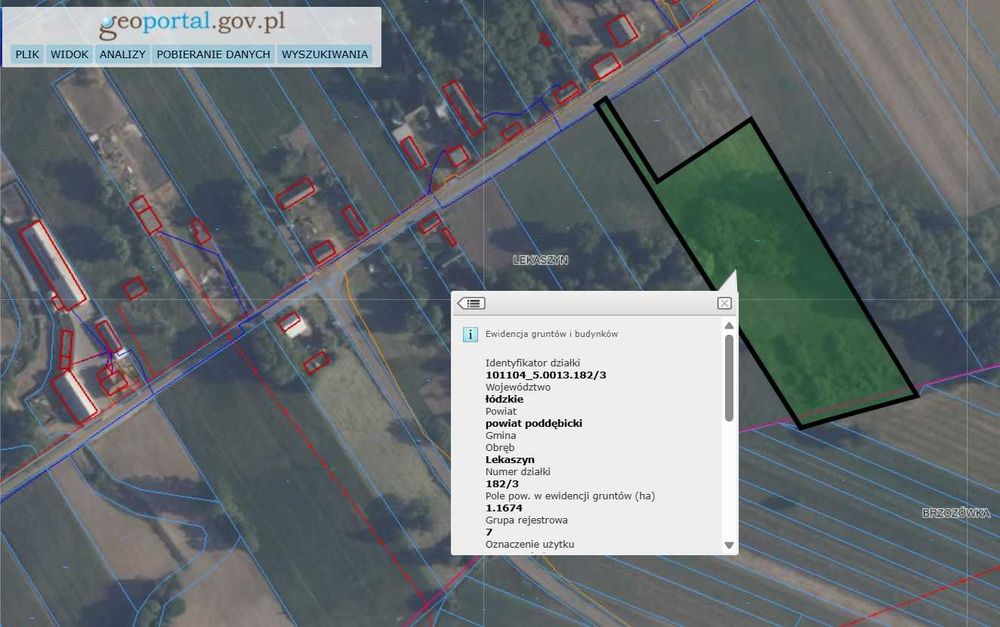Click the back-to-list icon in popup
The height and width of the screenshot is (627, 1000).
(471, 303)
